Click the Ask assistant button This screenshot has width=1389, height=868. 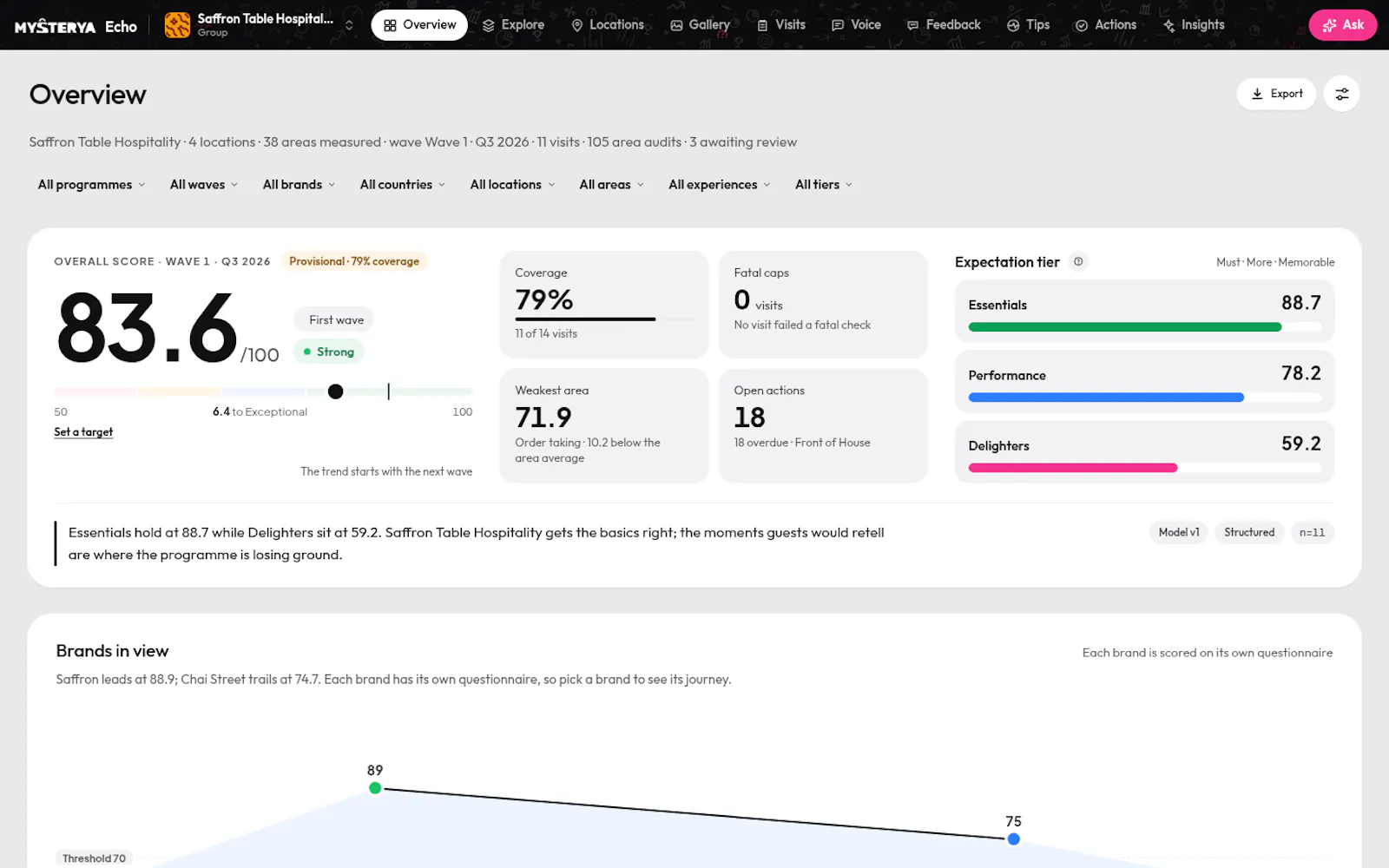point(1343,25)
